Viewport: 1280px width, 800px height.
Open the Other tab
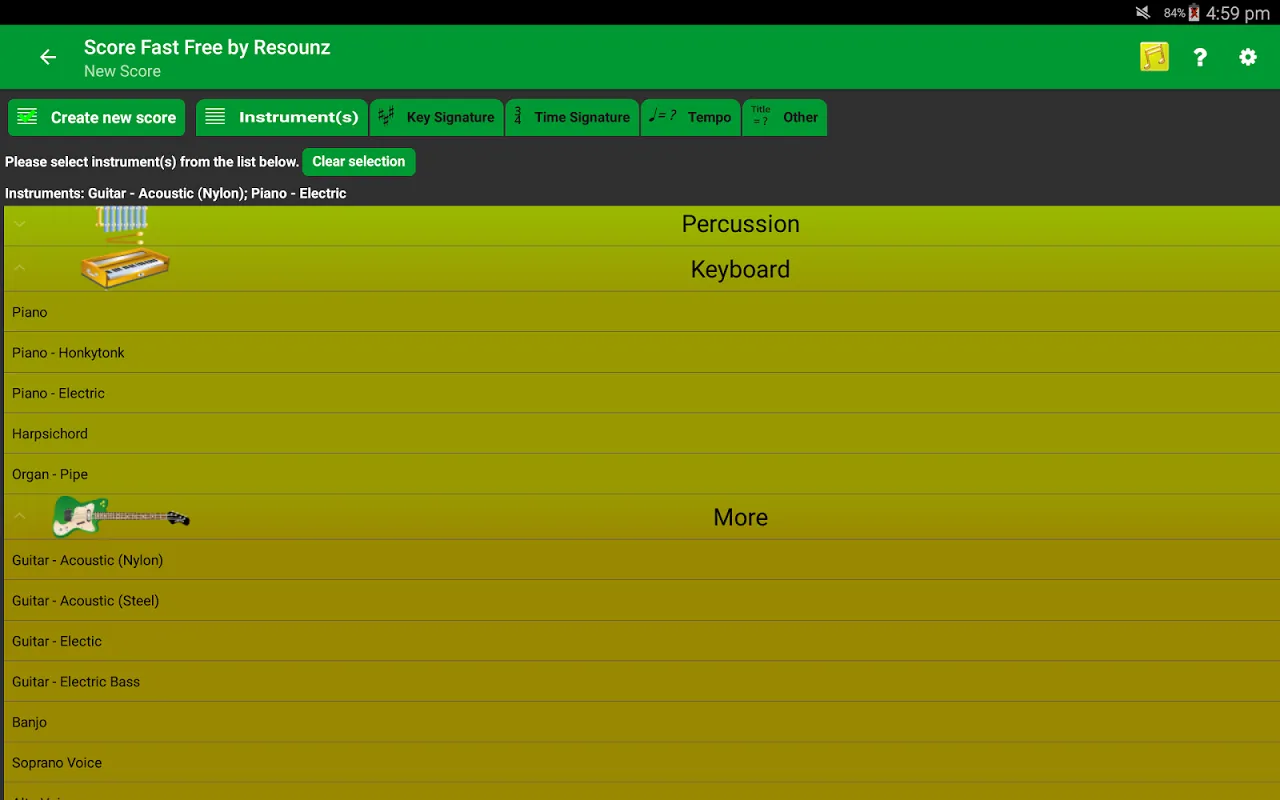click(785, 117)
